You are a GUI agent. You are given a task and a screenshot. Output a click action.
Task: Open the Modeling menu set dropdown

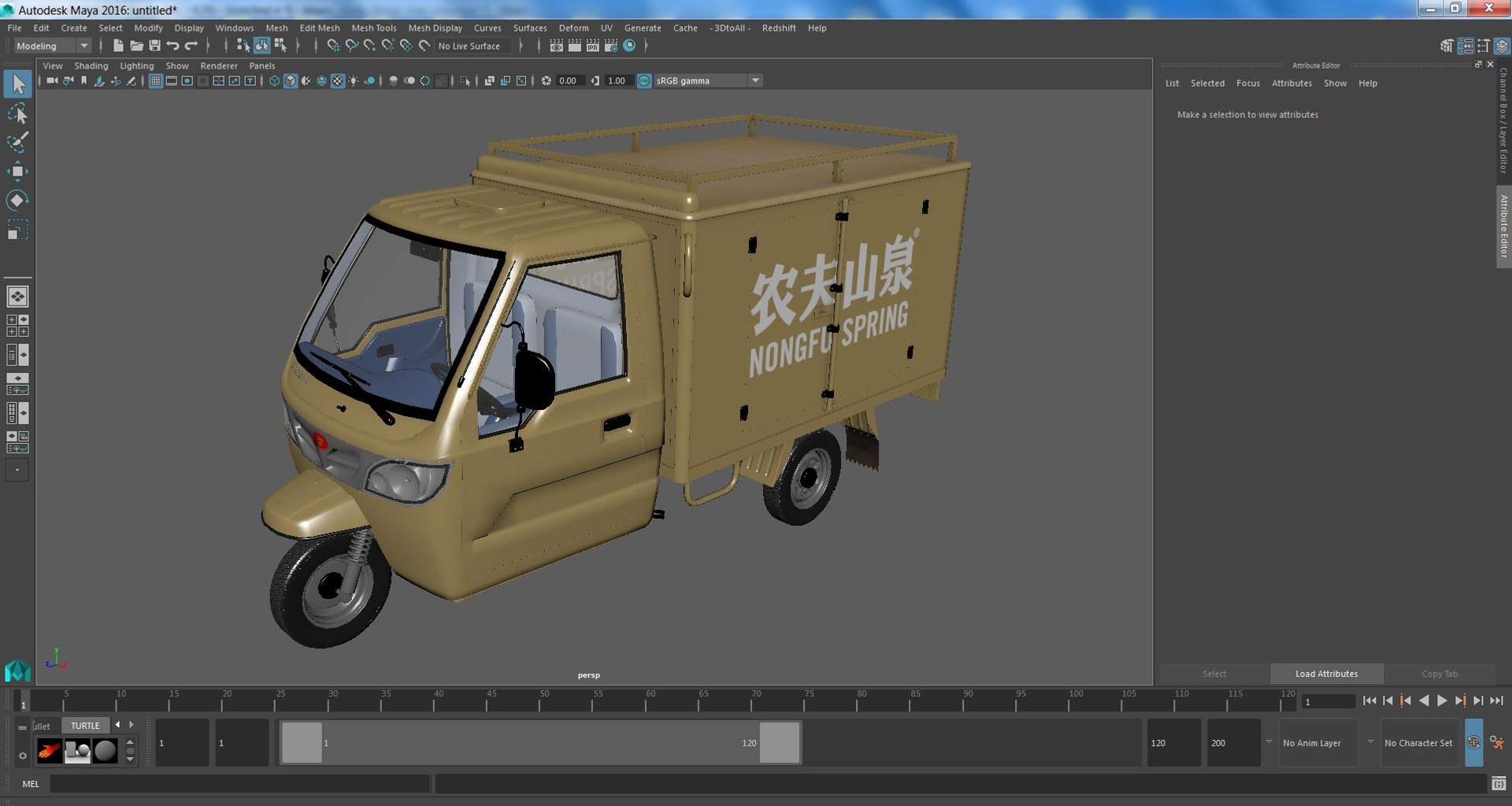pyautogui.click(x=52, y=46)
